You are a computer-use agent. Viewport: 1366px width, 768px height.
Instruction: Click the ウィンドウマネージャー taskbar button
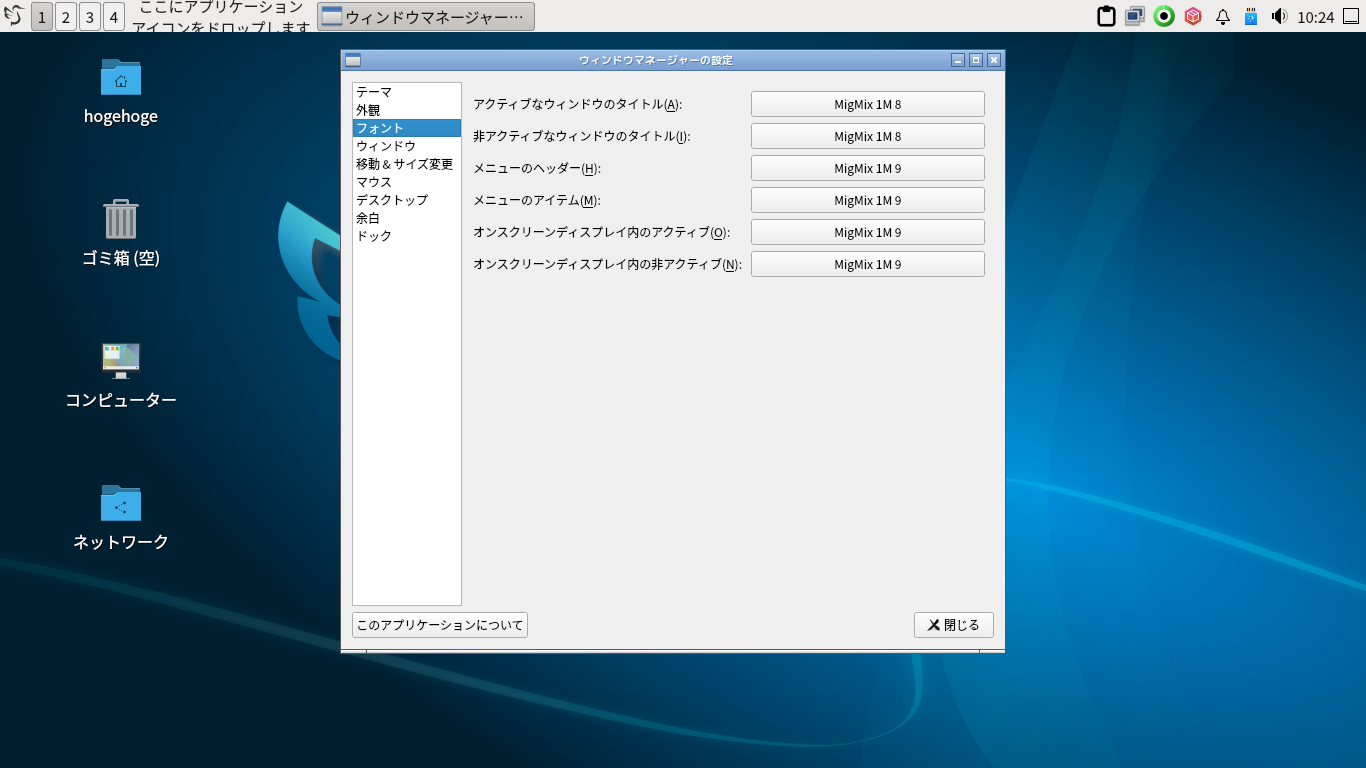coord(426,16)
